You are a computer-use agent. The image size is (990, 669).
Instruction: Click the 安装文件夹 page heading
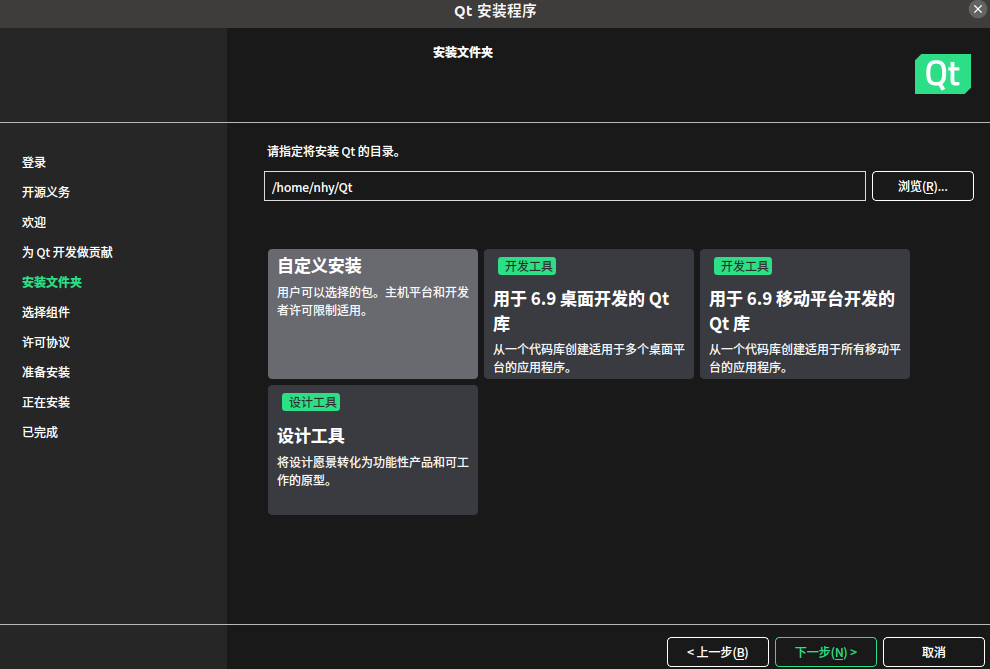(463, 53)
